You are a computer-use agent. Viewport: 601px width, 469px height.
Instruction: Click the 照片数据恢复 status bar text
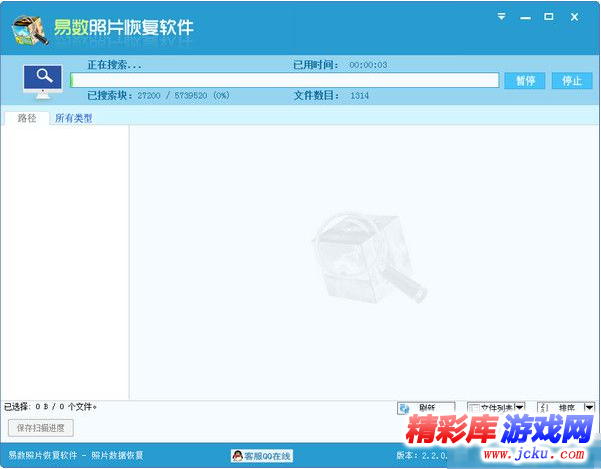tap(117, 455)
